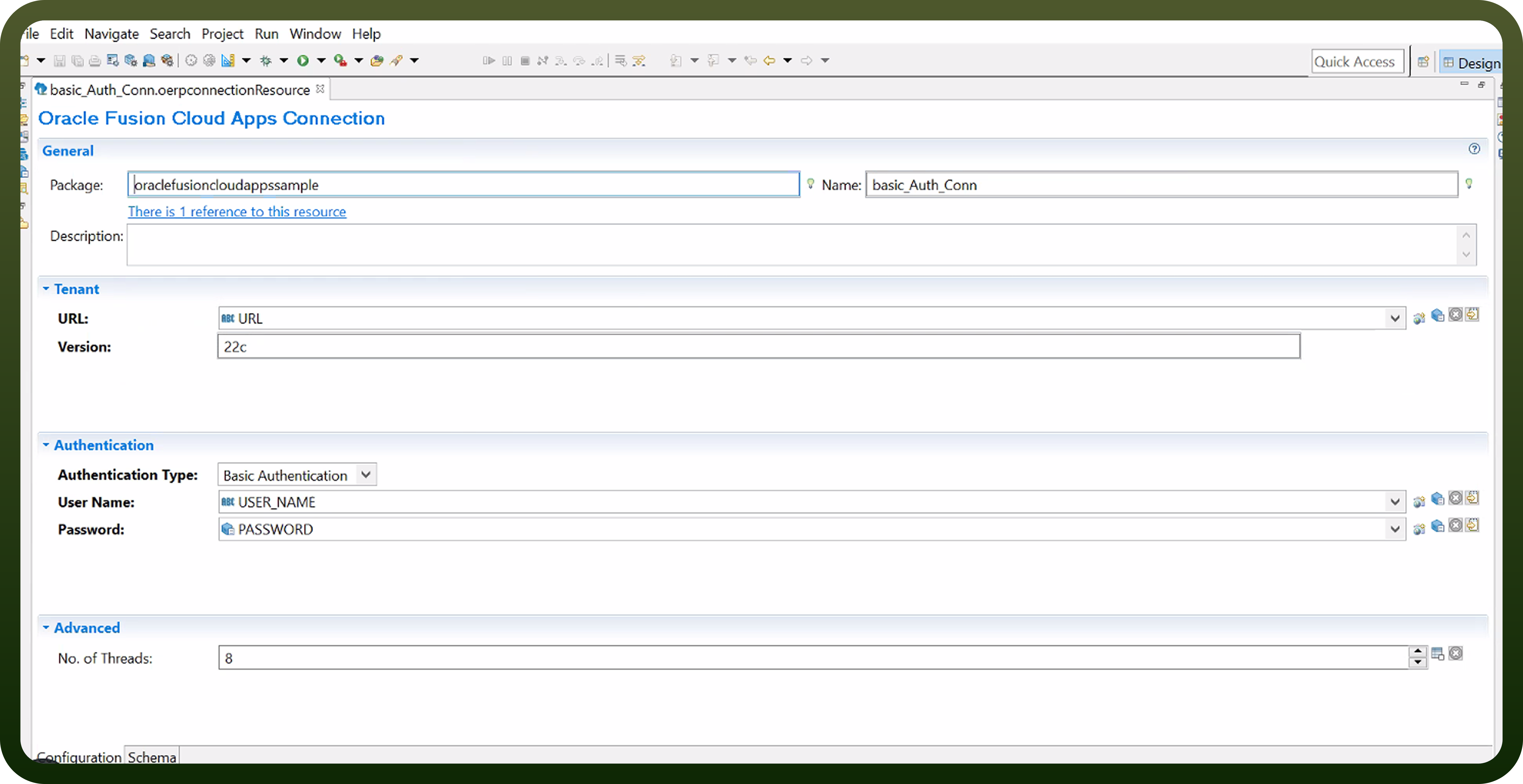Open the User Name property dropdown

[1395, 501]
